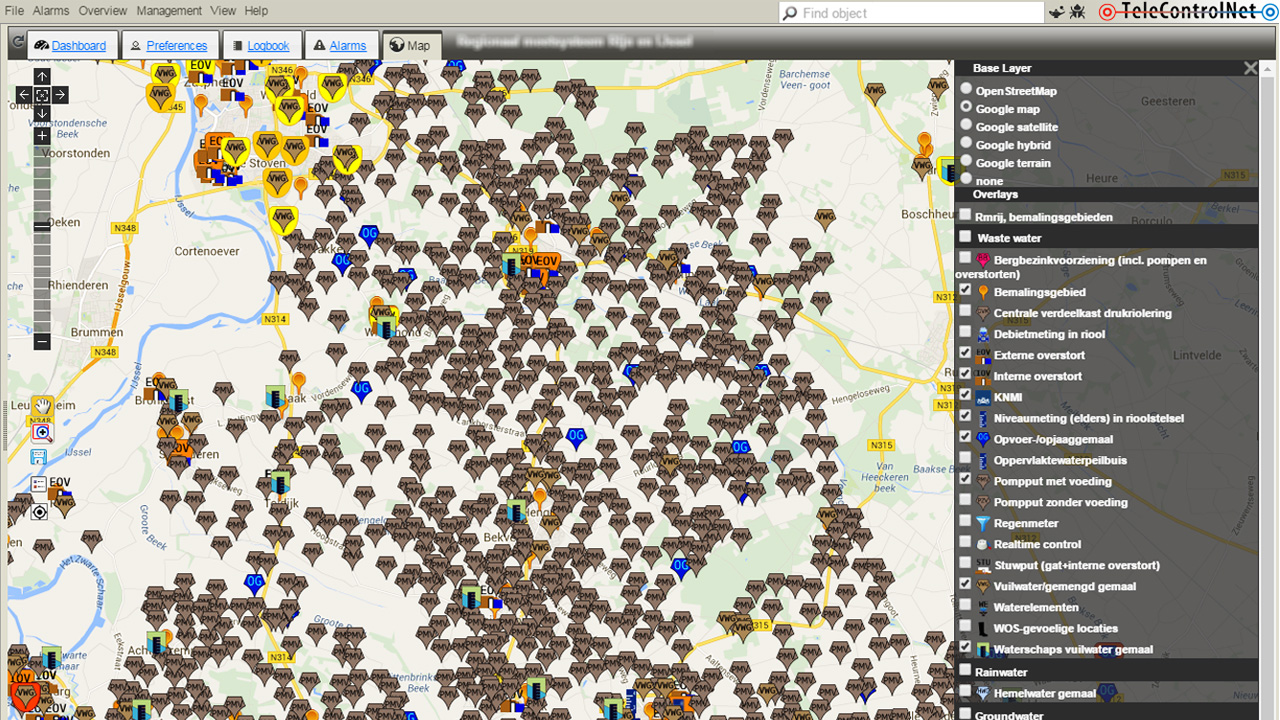This screenshot has height=720, width=1280.
Task: Select OpenStreetMap base layer
Action: click(966, 88)
